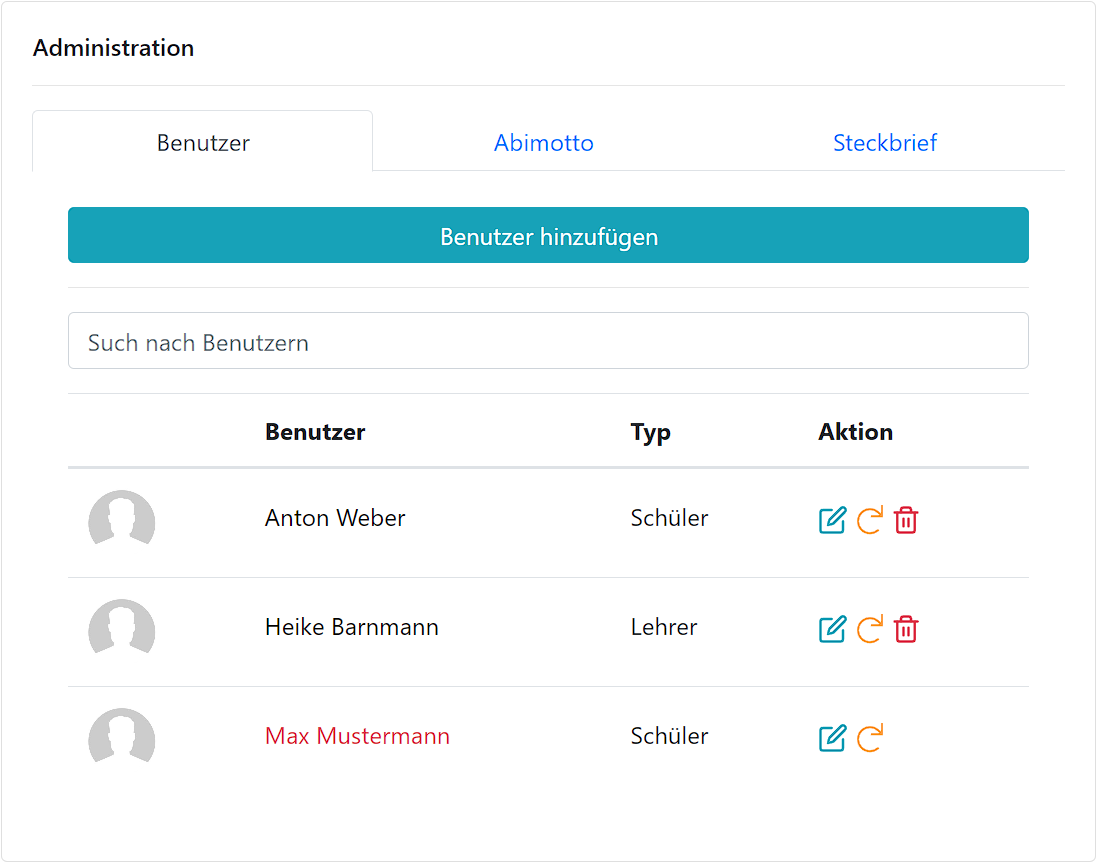Edit Heike Barnmann's user entry
This screenshot has width=1097, height=863.
833,629
